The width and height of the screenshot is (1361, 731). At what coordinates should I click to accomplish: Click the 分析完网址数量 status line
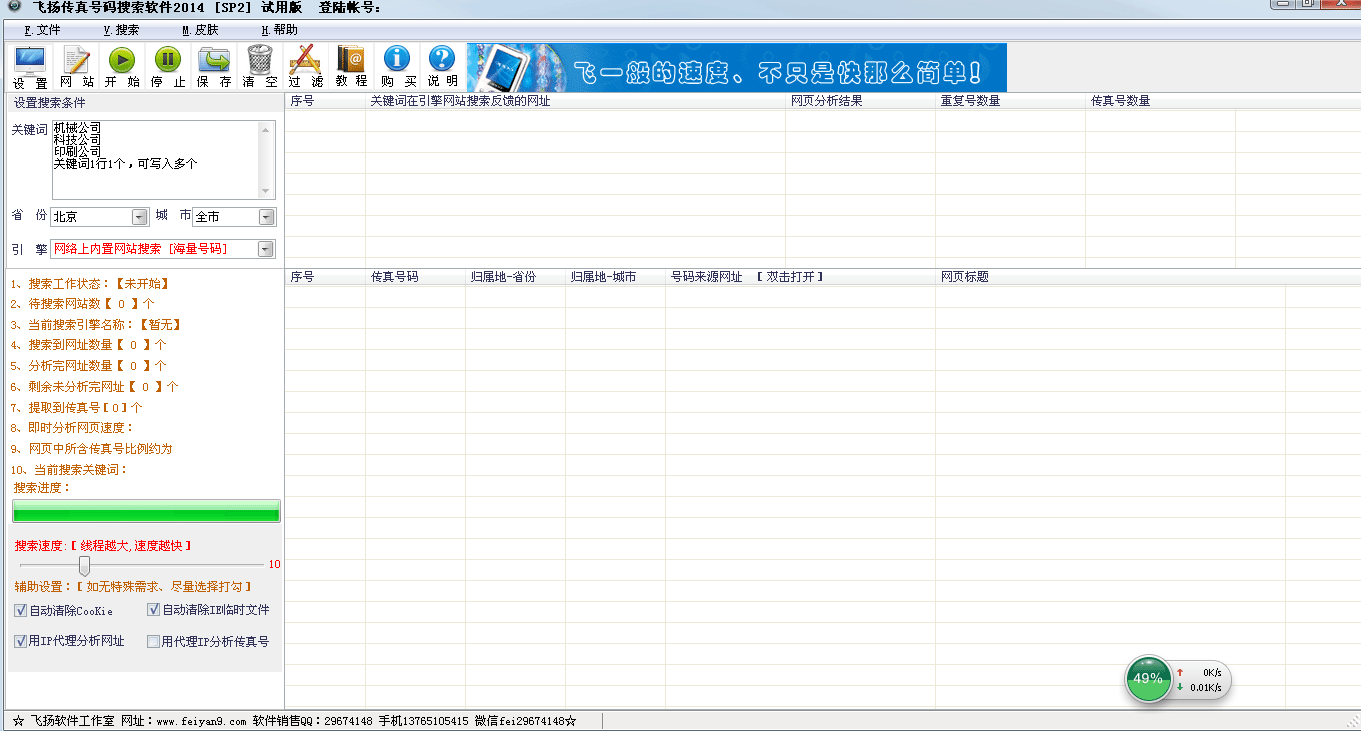click(89, 366)
